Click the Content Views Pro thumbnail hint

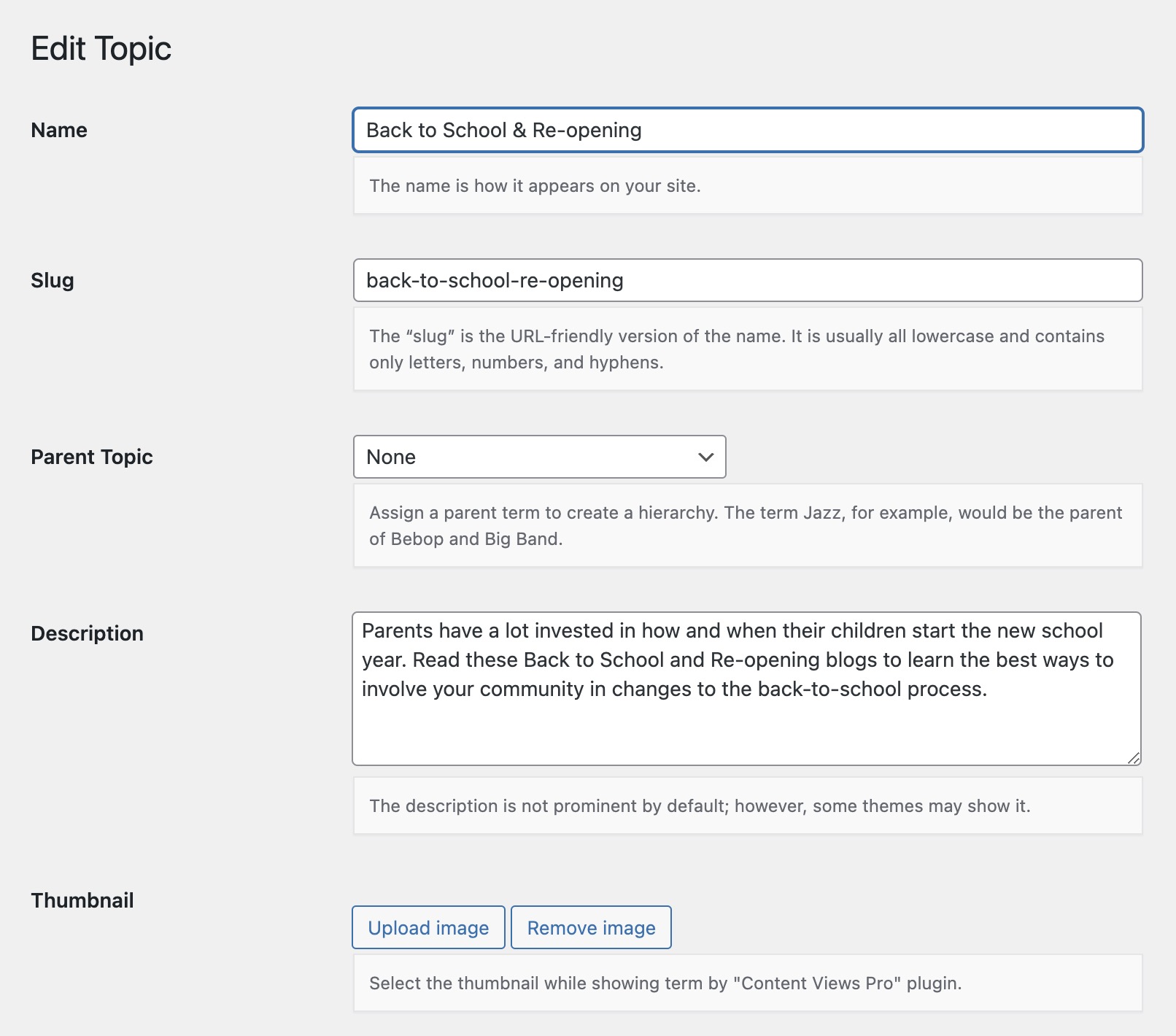tap(665, 983)
